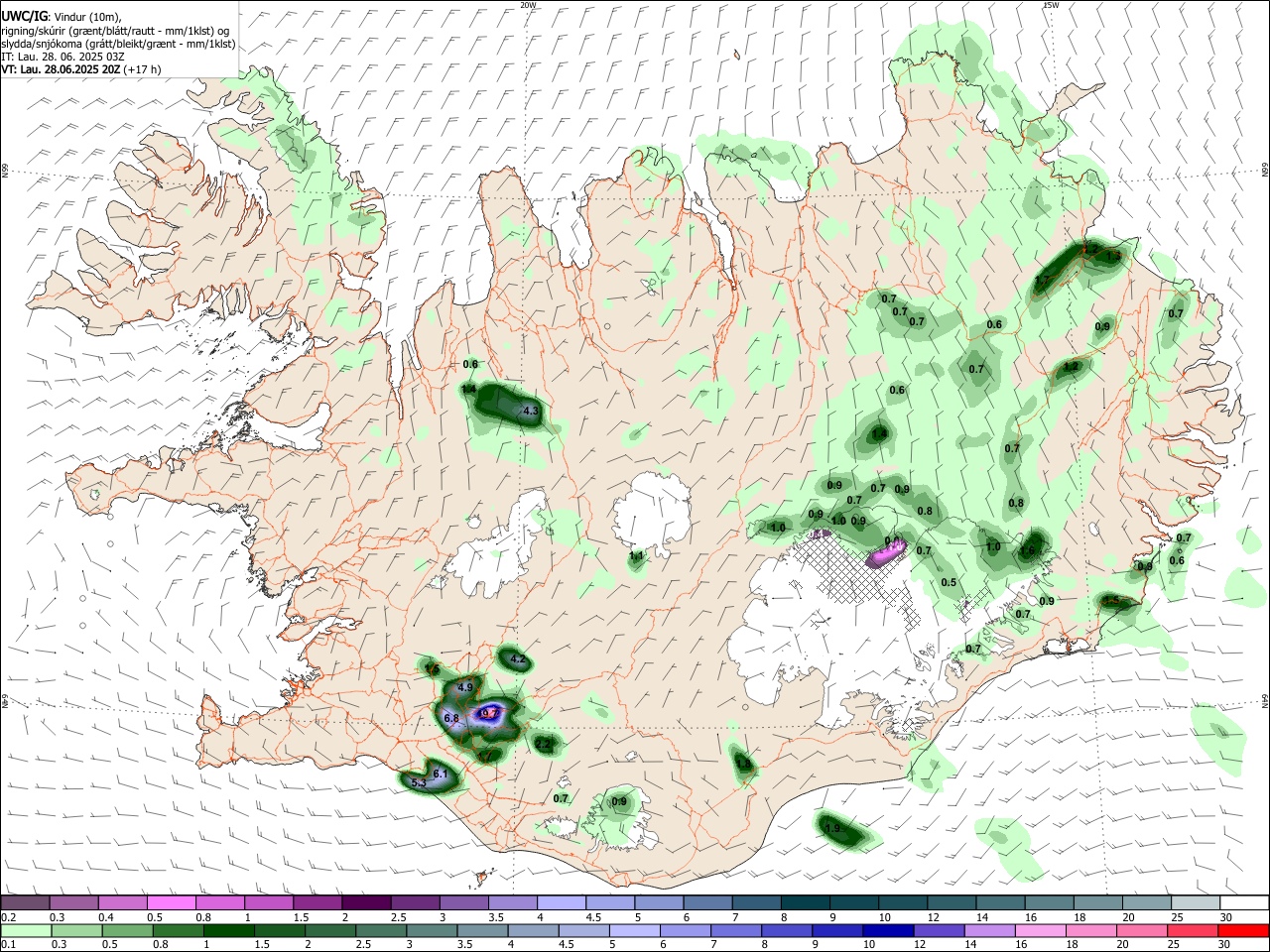Click the pink snowfall patch on Vatnajökull
Image resolution: width=1270 pixels, height=952 pixels.
click(885, 553)
